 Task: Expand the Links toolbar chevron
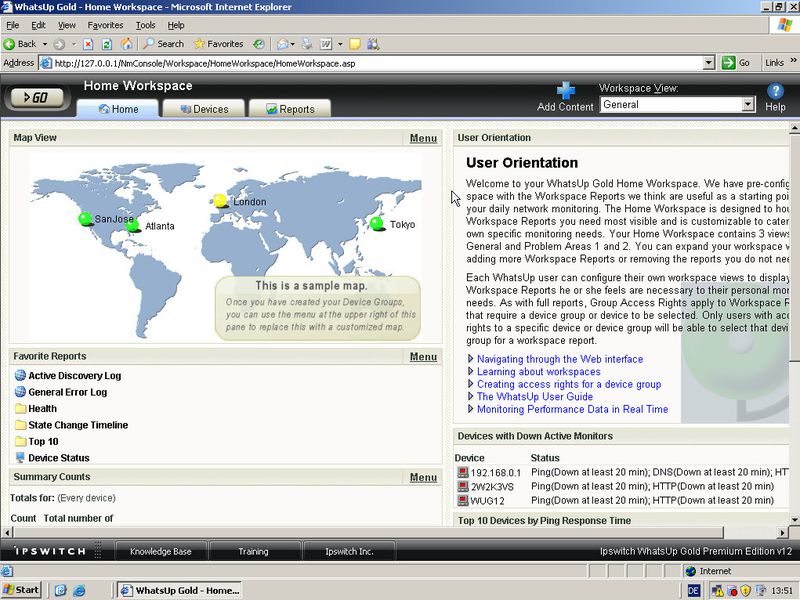tap(793, 61)
